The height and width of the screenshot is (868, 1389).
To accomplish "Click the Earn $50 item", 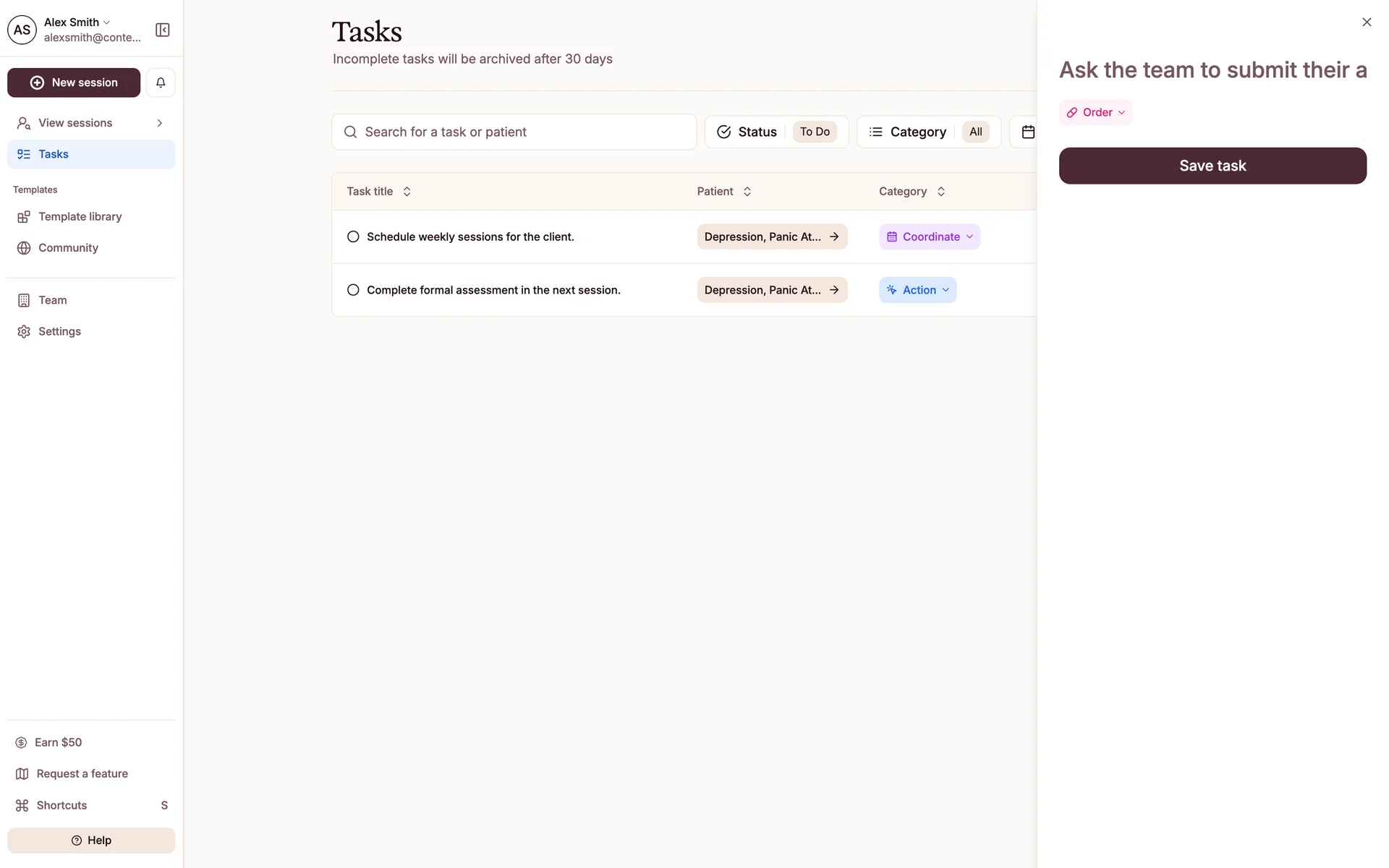I will pyautogui.click(x=58, y=742).
